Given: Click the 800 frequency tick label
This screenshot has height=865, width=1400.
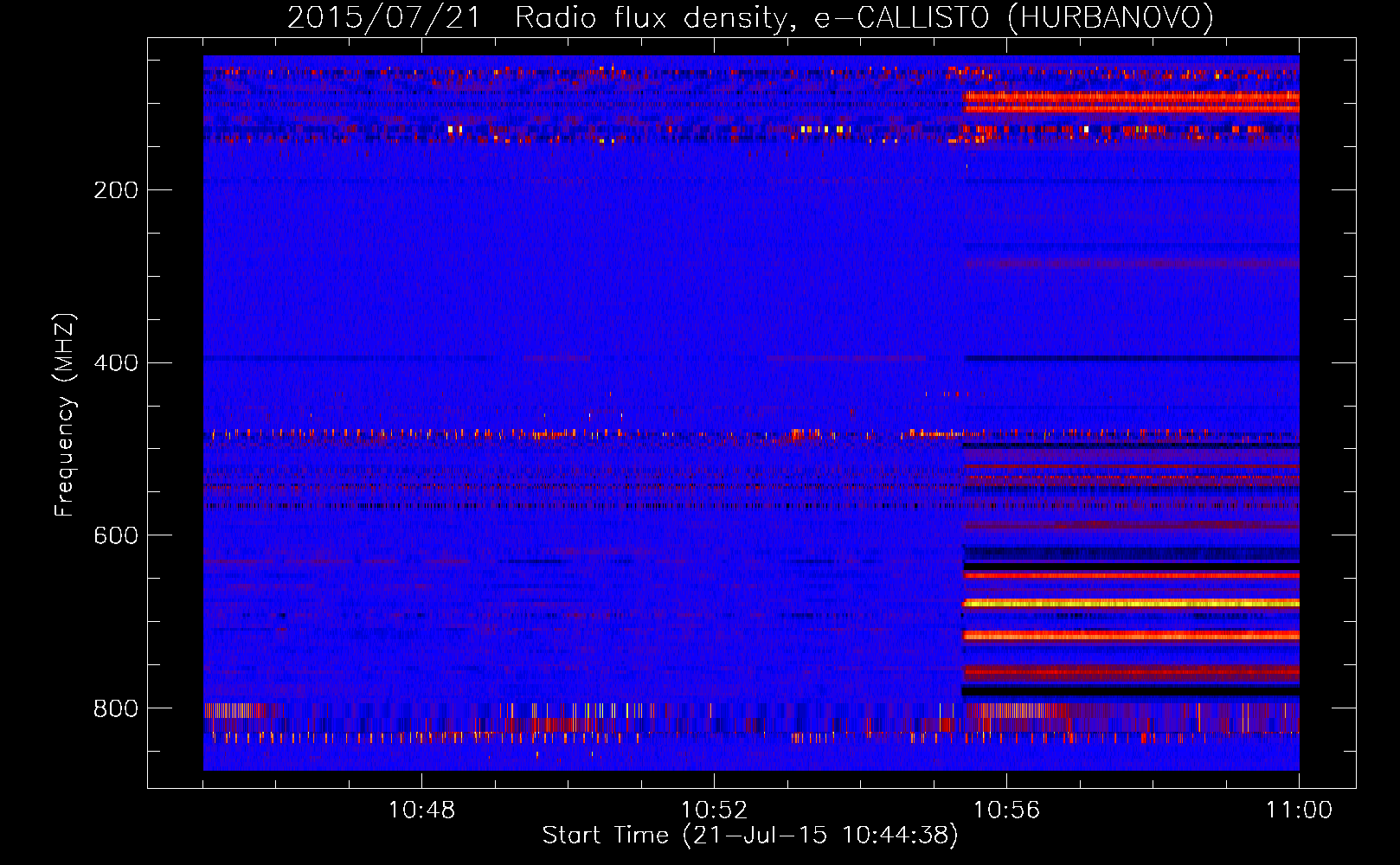Looking at the screenshot, I should click(116, 709).
